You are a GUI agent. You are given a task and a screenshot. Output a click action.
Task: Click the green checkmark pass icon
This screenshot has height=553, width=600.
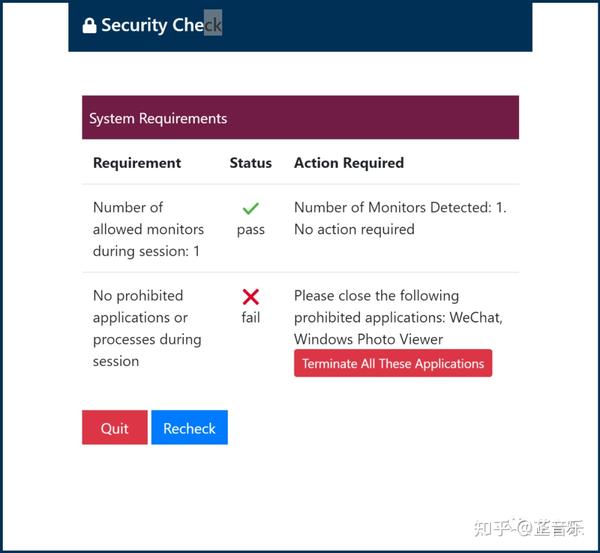click(x=251, y=208)
